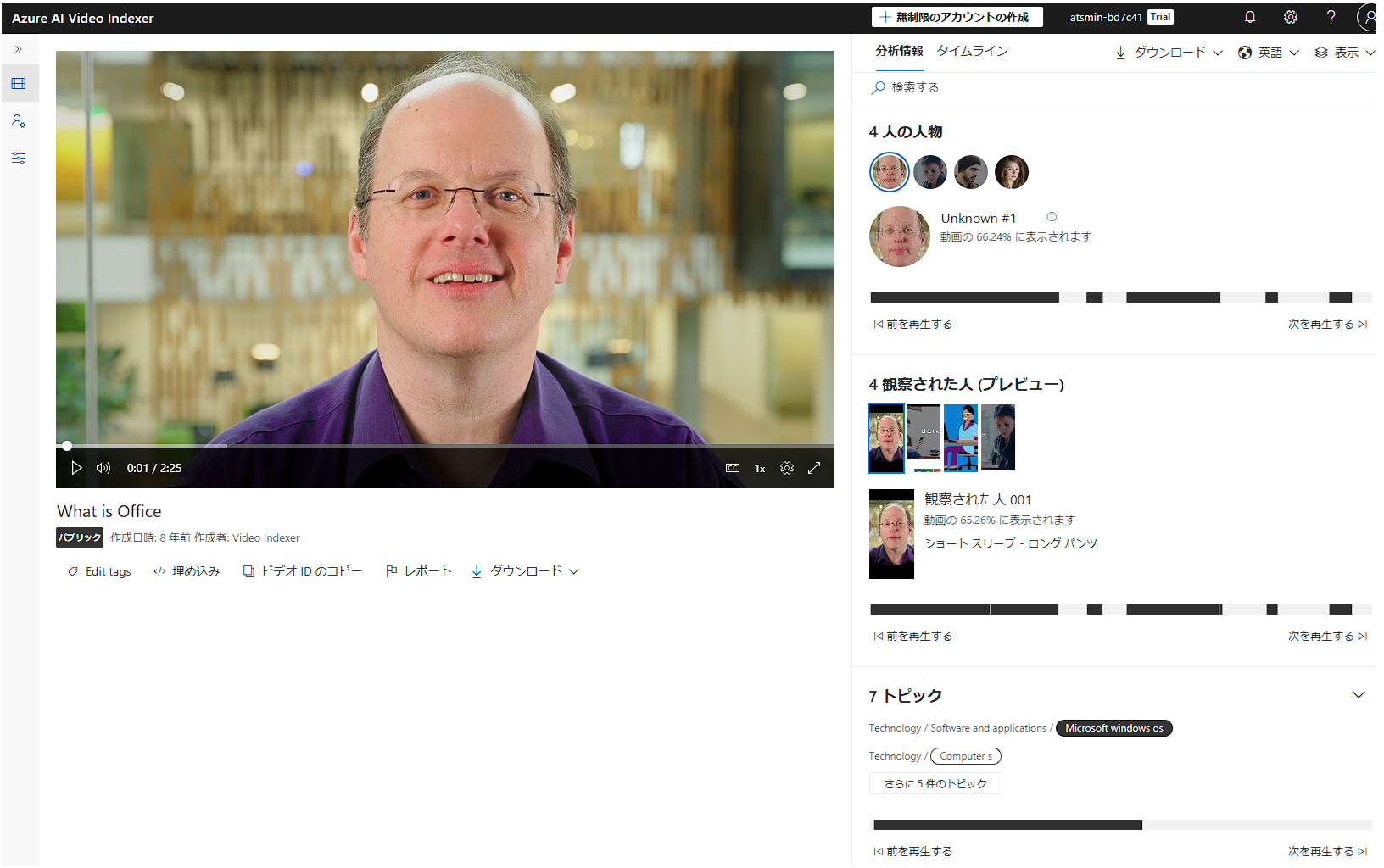
Task: Switch to タイムライン tab
Action: pyautogui.click(x=973, y=51)
